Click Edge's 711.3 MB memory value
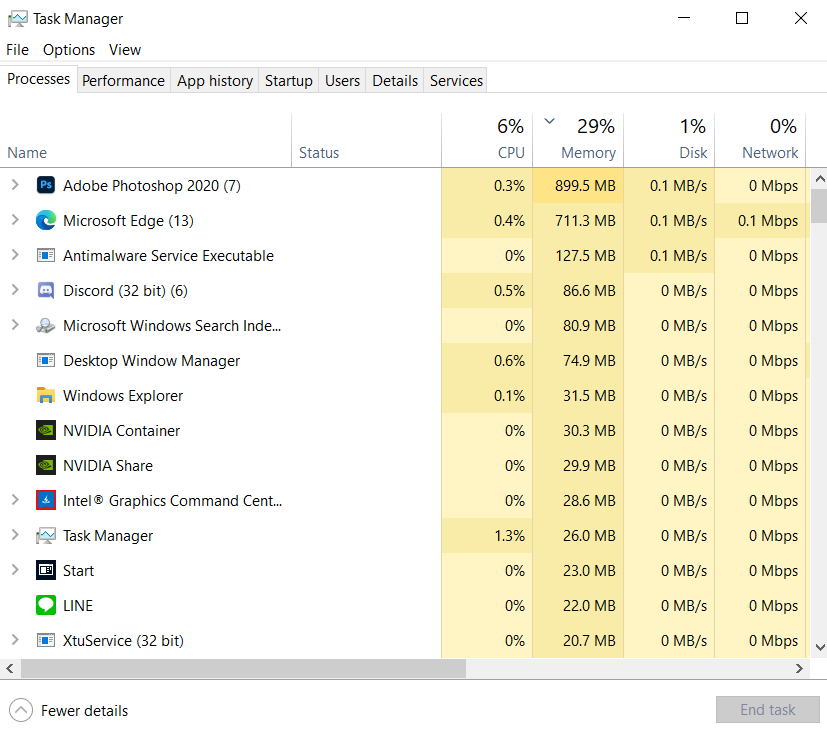 [585, 221]
